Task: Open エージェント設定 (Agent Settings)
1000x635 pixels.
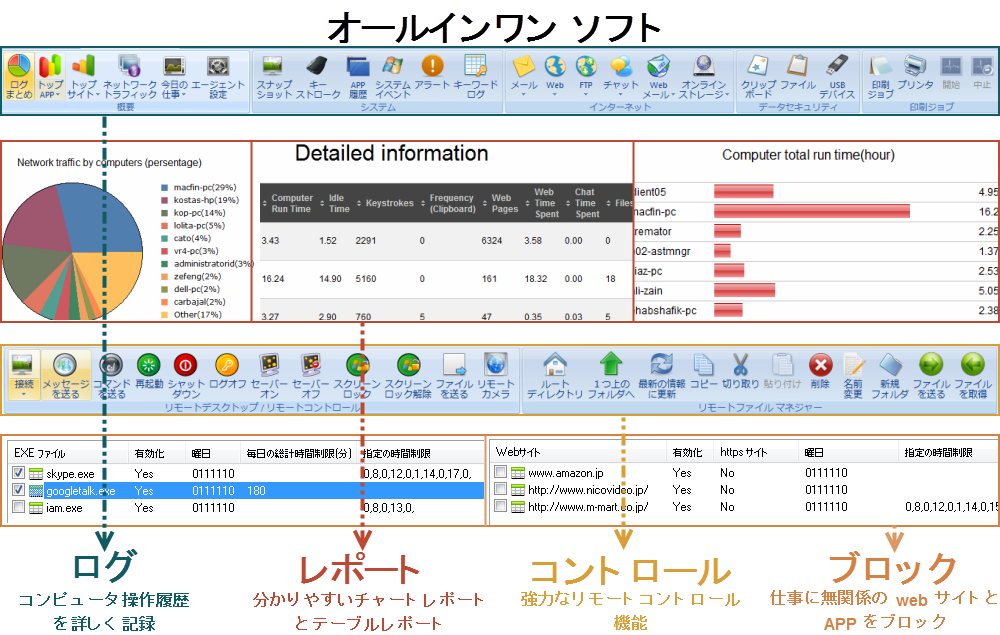Action: point(217,76)
